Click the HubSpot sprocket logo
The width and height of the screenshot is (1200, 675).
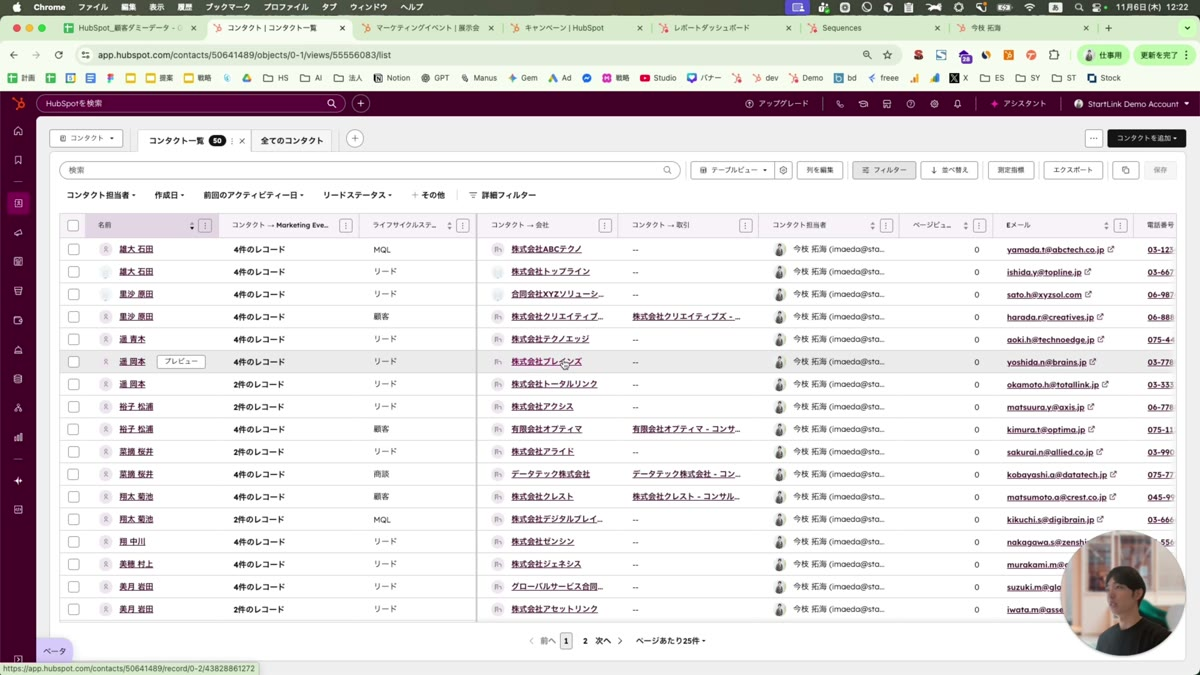18,104
